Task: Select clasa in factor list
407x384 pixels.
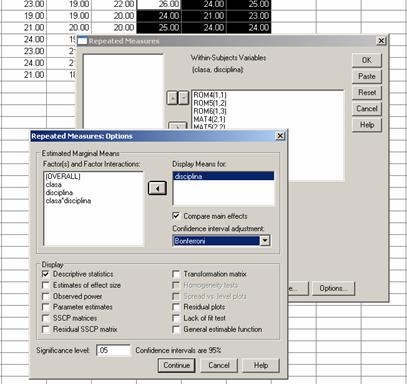Action: pos(53,185)
